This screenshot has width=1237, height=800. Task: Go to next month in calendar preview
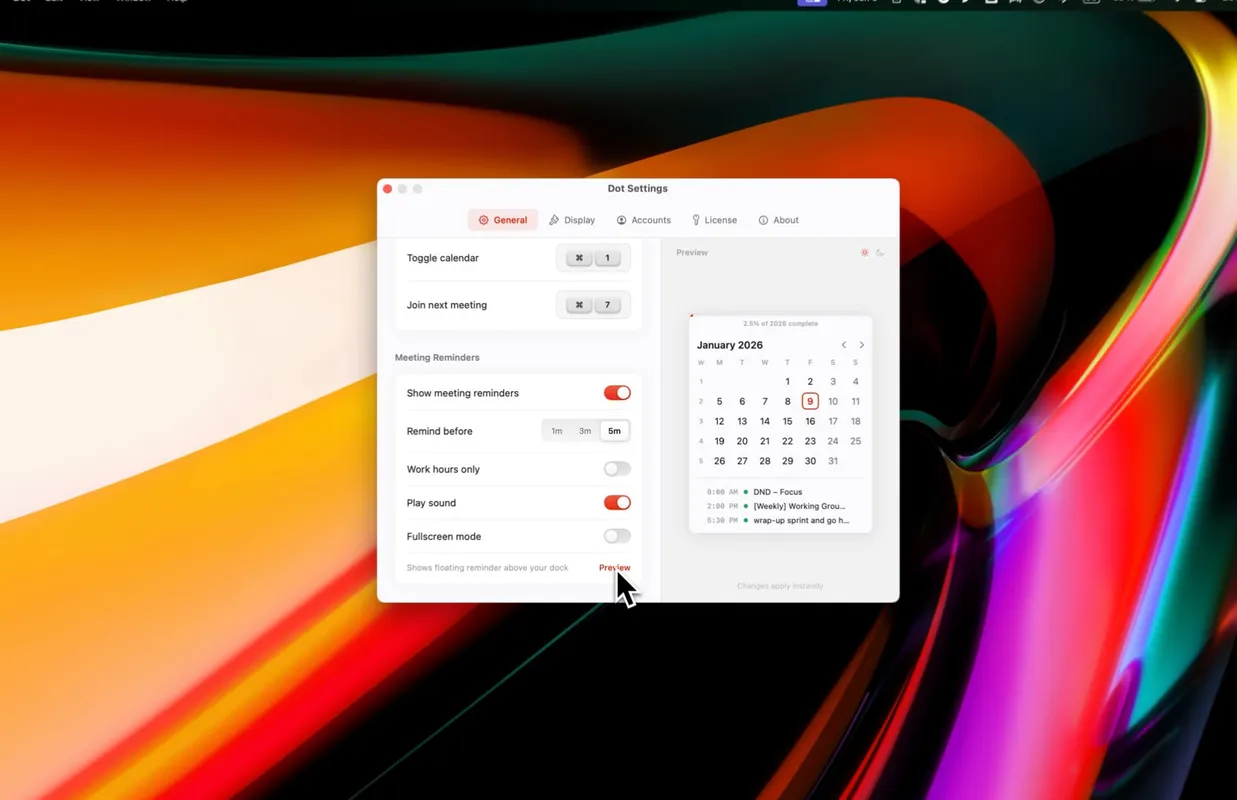pyautogui.click(x=862, y=345)
